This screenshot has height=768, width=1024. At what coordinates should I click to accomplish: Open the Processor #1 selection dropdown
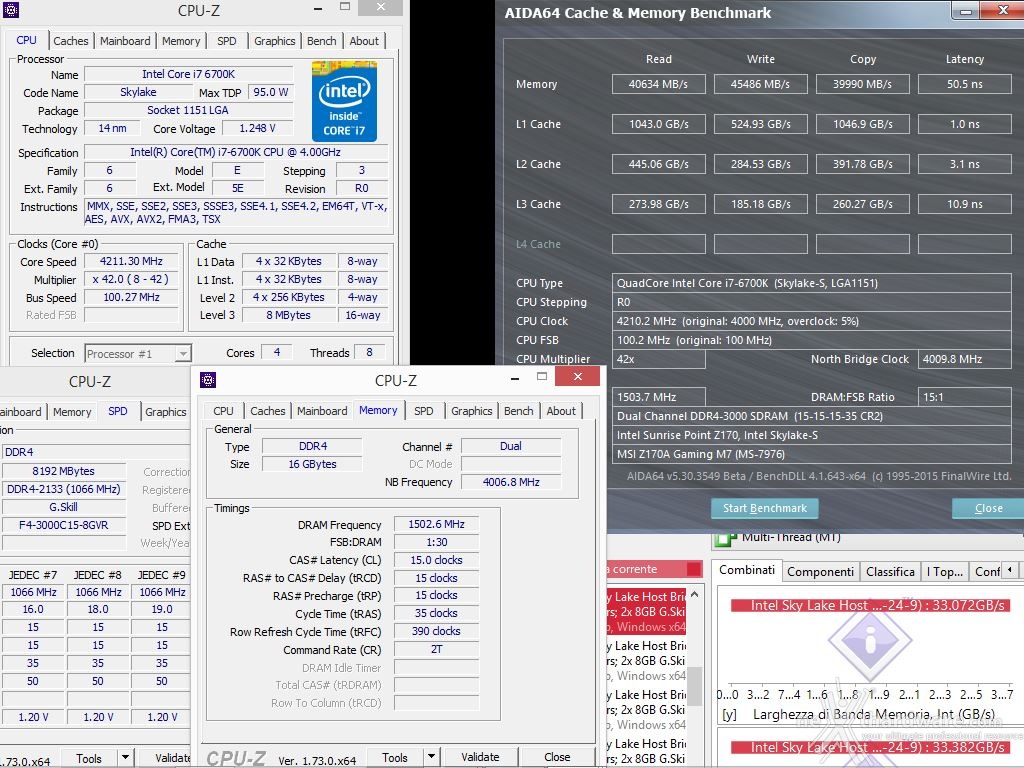click(184, 353)
